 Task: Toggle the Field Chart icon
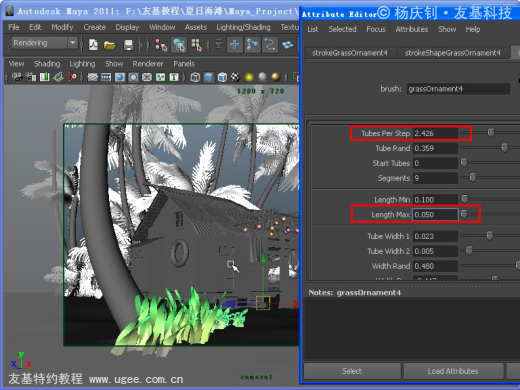click(147, 77)
